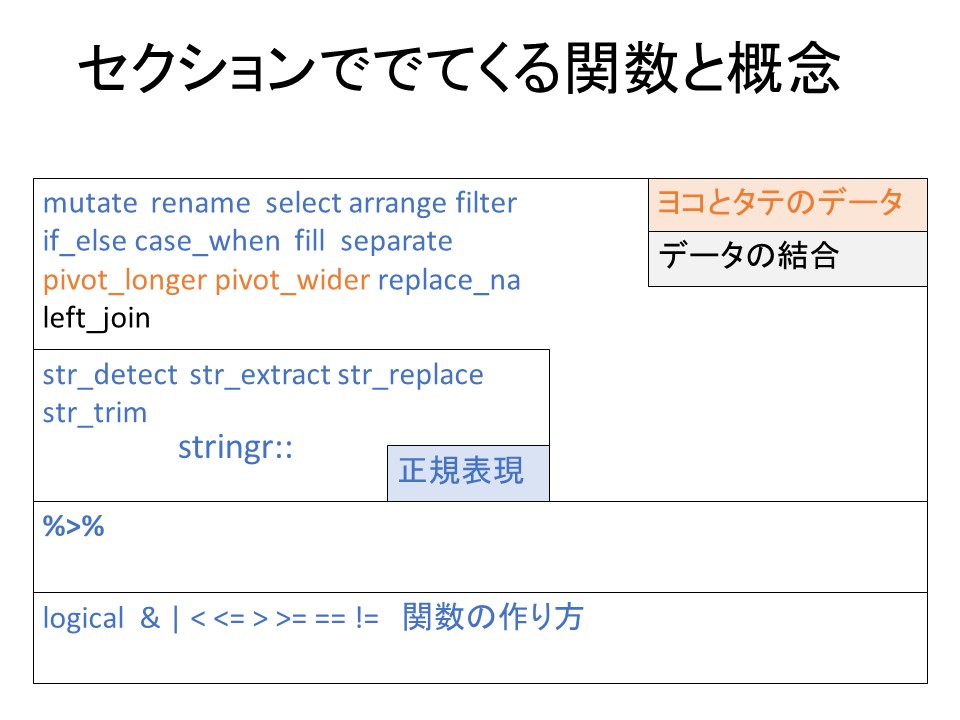Click the blue 正規表現 box
Image resolution: width=960 pixels, height=720 pixels.
468,472
